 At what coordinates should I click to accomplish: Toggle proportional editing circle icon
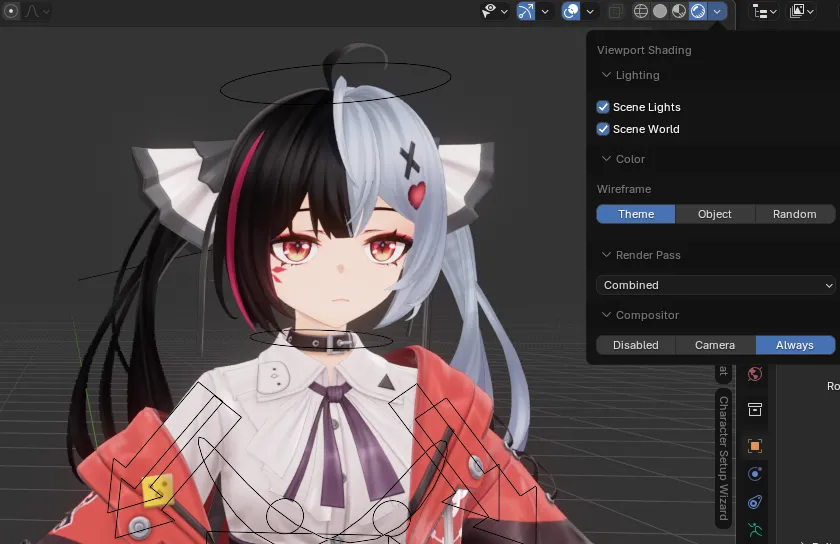[11, 11]
